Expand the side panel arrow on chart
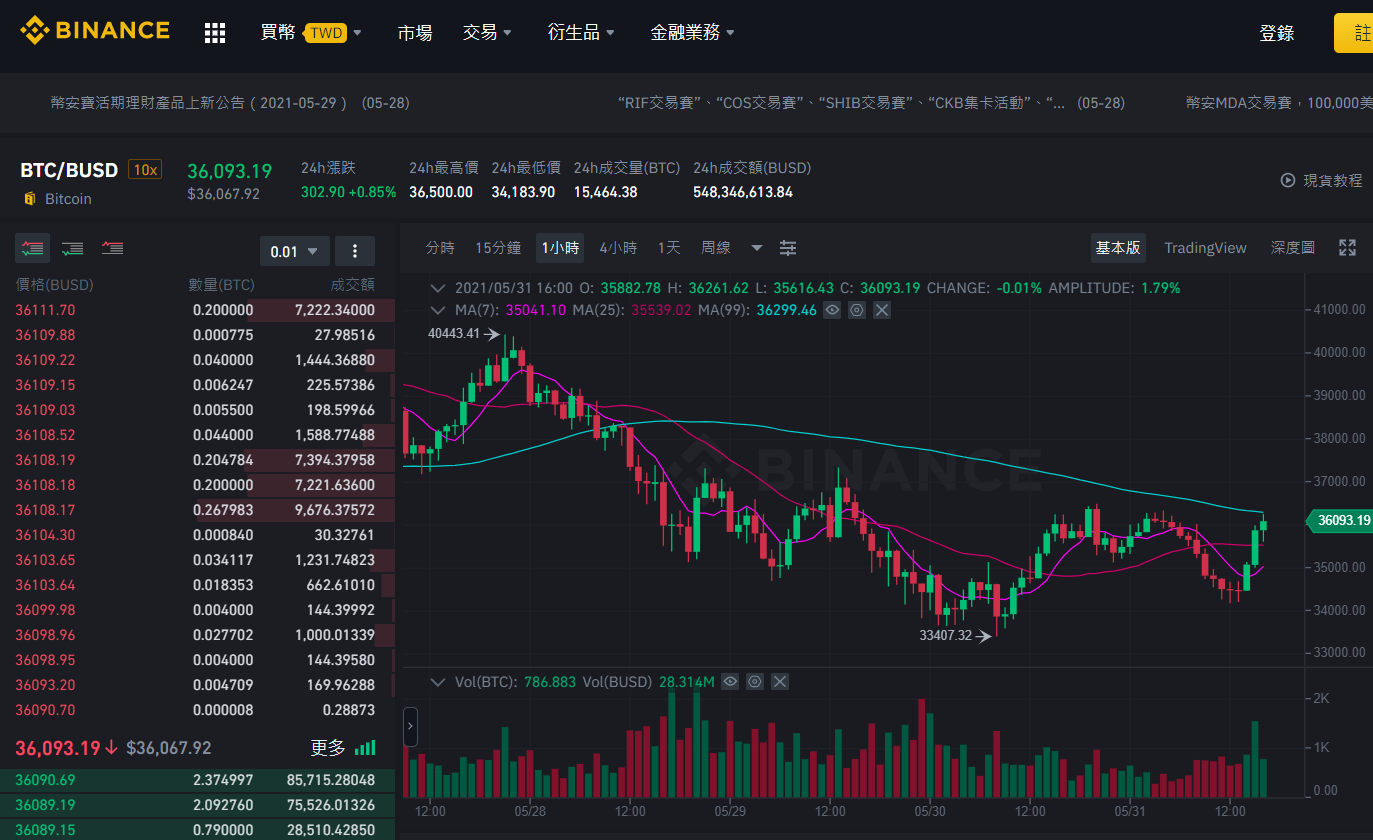 410,727
